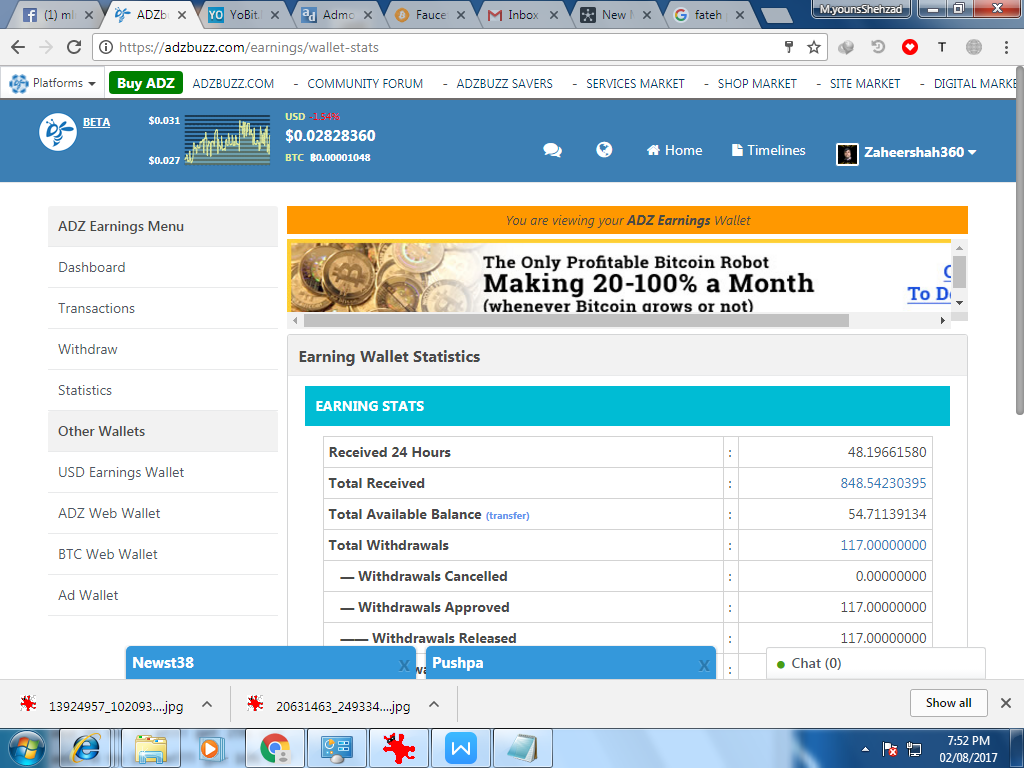Switch to the Faucet tab

pyautogui.click(x=430, y=14)
